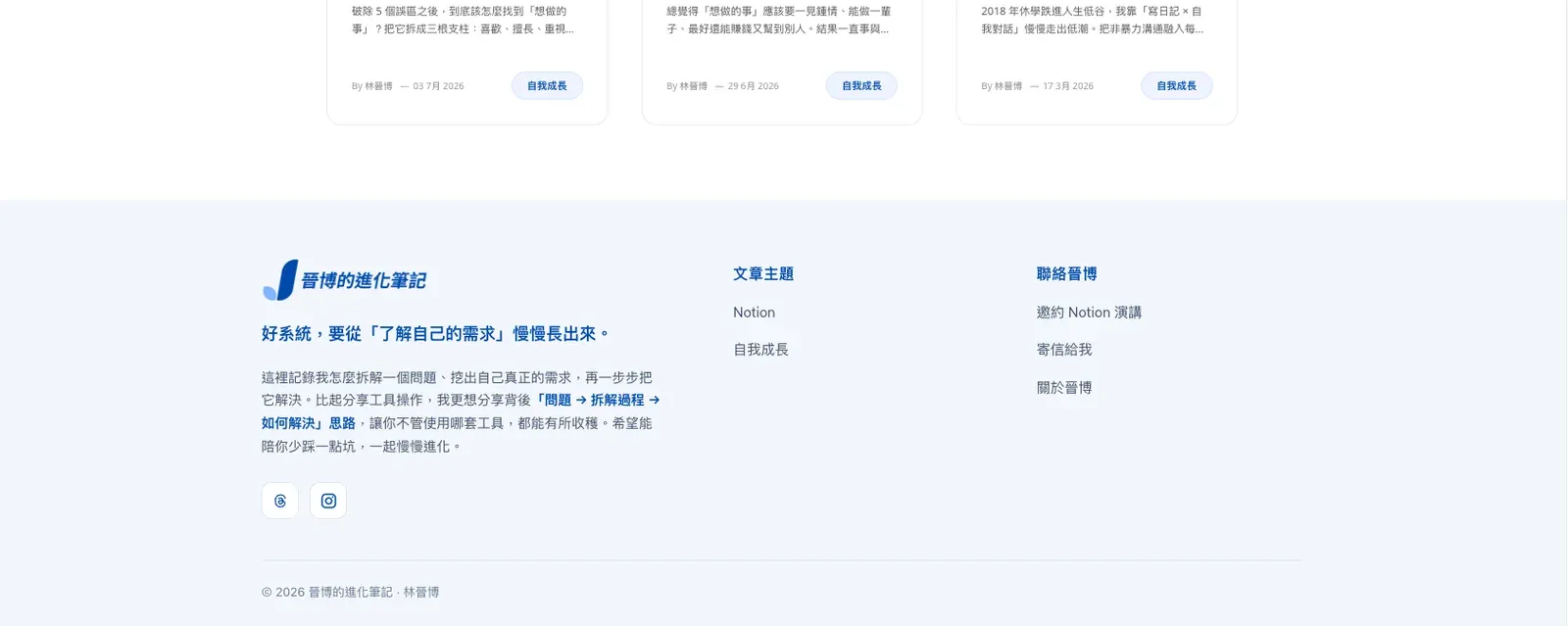Visit the 關於晉博 page

click(1064, 388)
